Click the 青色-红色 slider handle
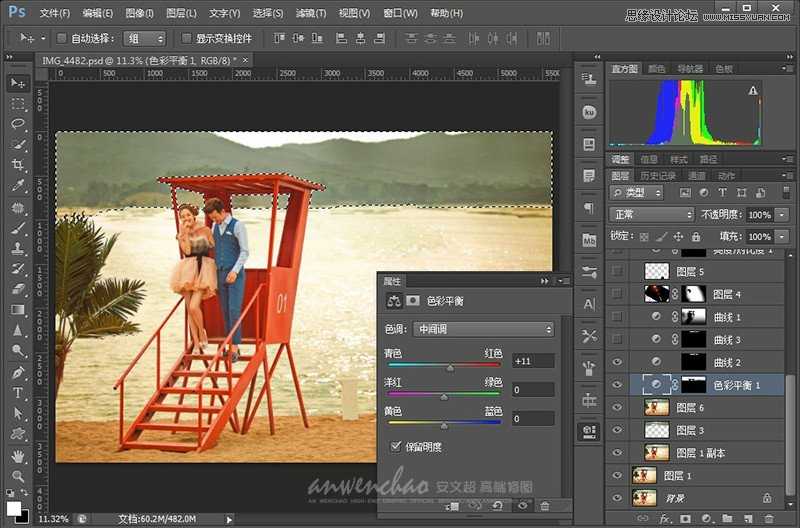Viewport: 800px width, 528px height. tap(450, 368)
